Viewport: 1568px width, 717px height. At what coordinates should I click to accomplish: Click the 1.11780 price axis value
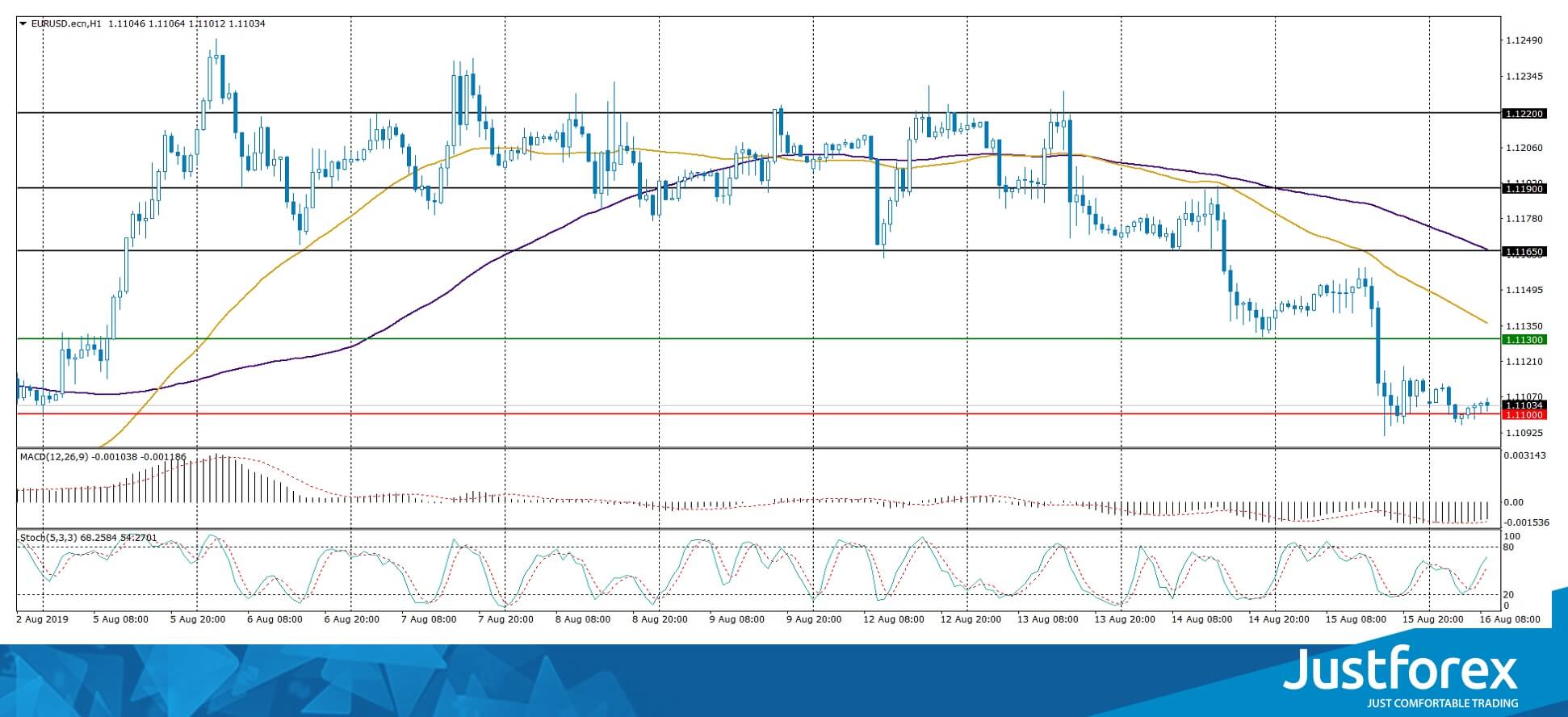tap(1524, 219)
